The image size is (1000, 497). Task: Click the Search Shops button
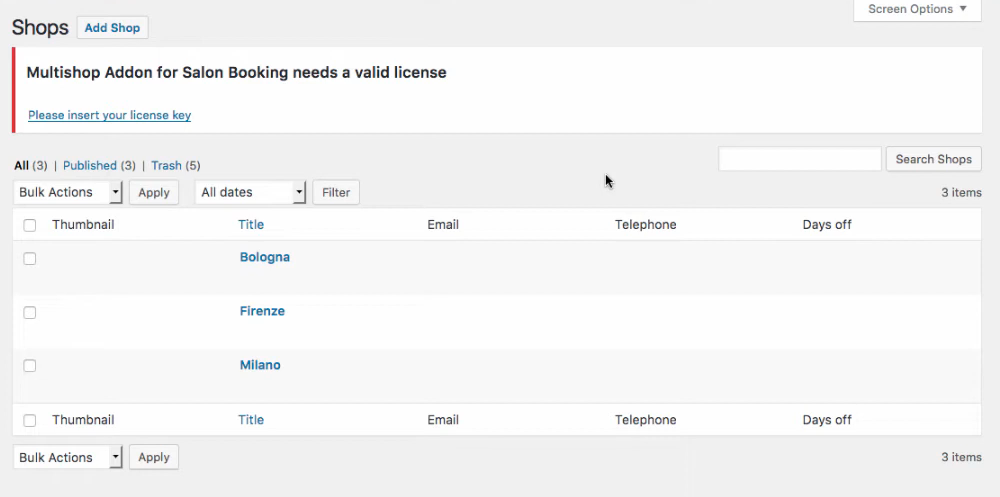(x=933, y=159)
